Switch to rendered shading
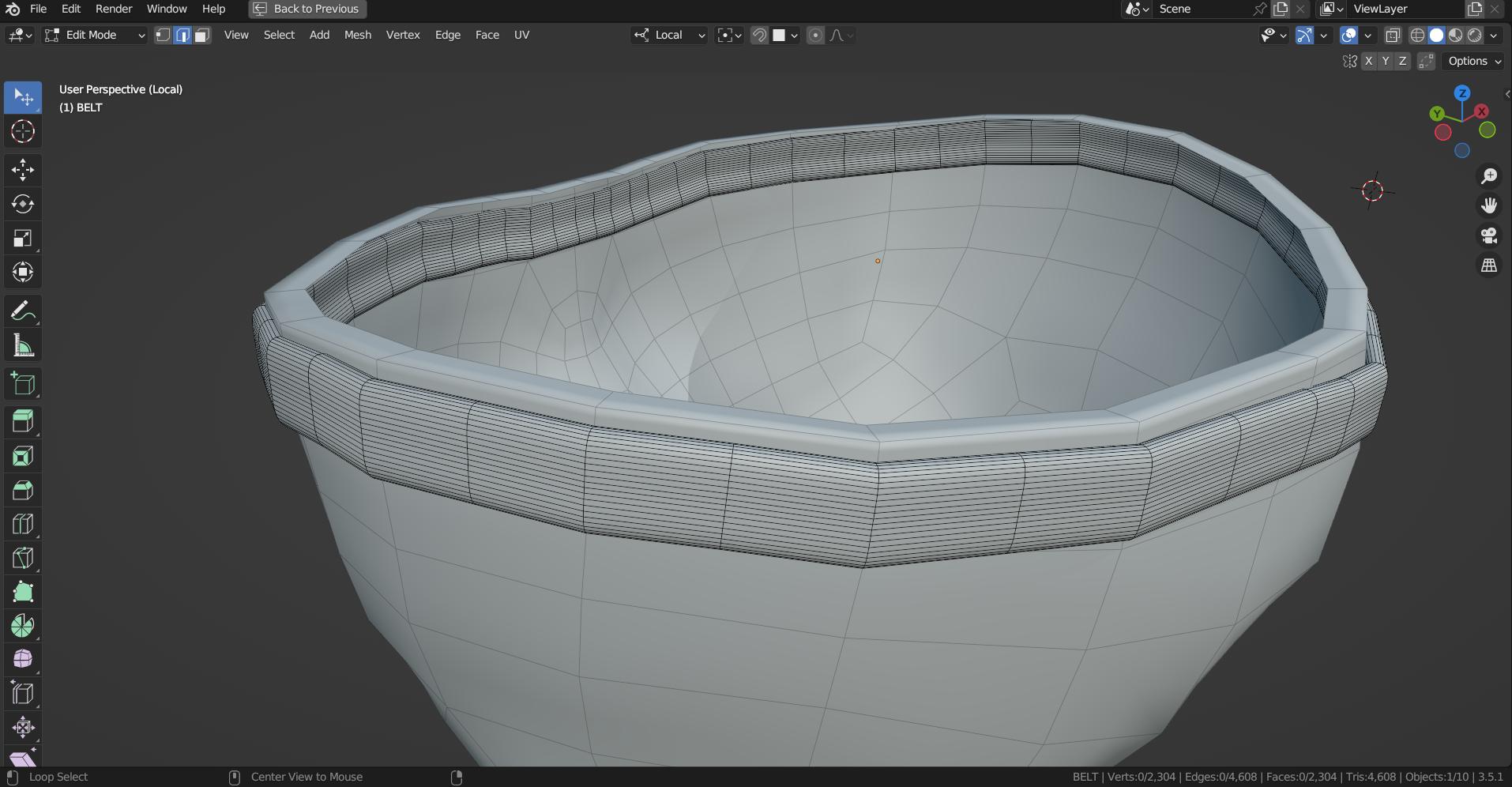Image resolution: width=1512 pixels, height=787 pixels. click(1474, 35)
